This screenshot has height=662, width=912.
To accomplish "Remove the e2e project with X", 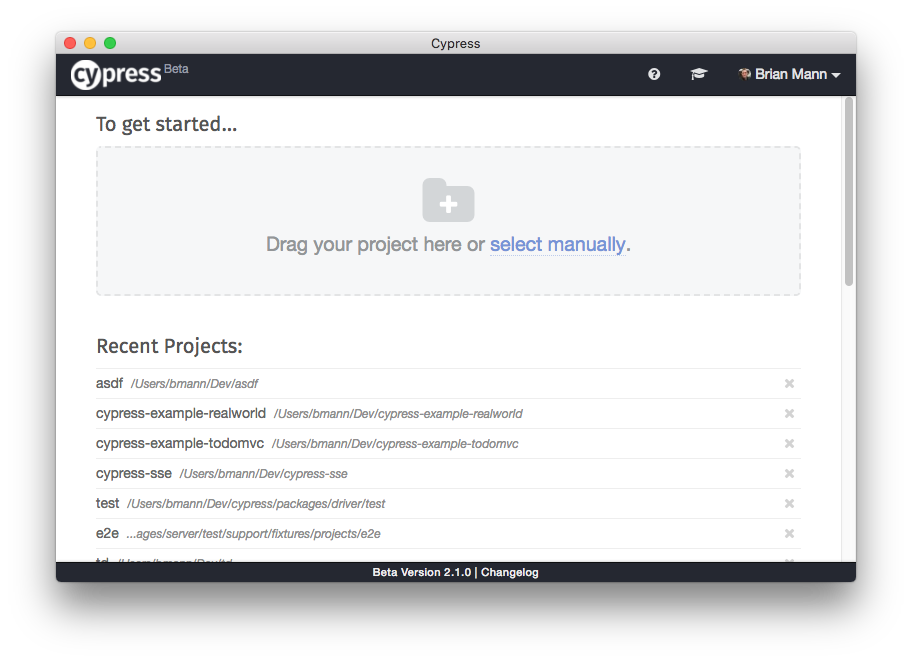I will click(x=789, y=533).
